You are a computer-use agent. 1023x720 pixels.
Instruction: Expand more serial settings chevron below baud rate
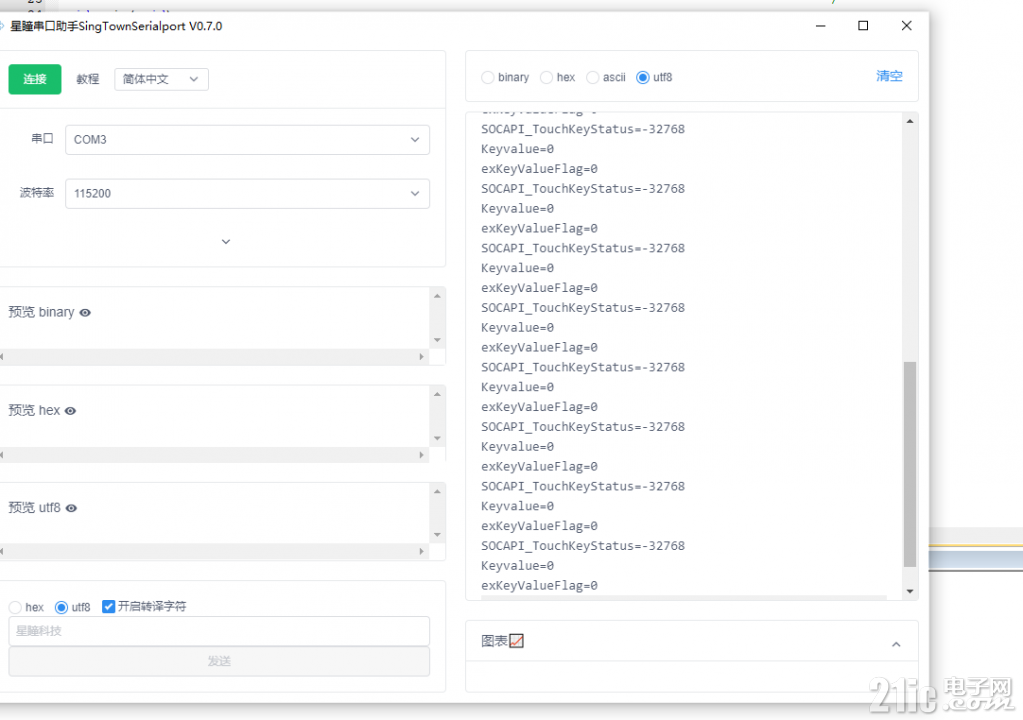[226, 241]
